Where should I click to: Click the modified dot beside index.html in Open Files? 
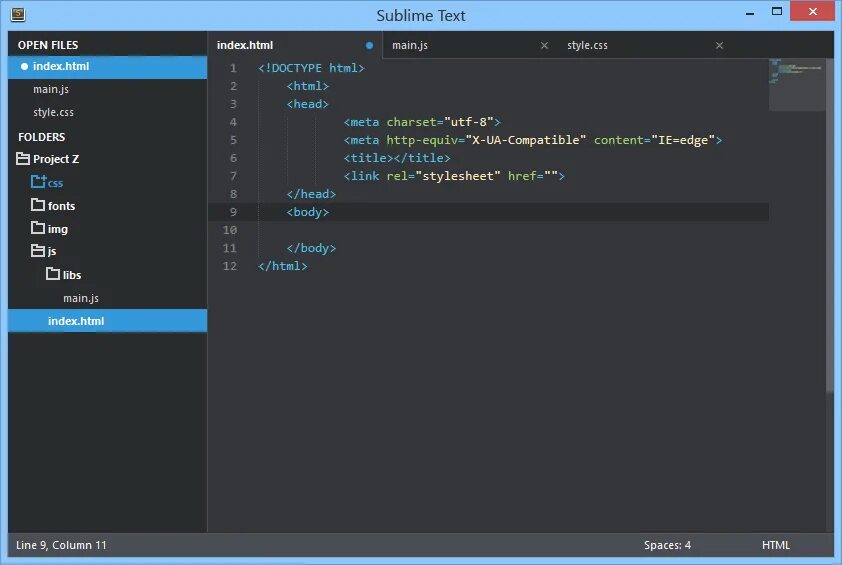[x=24, y=67]
